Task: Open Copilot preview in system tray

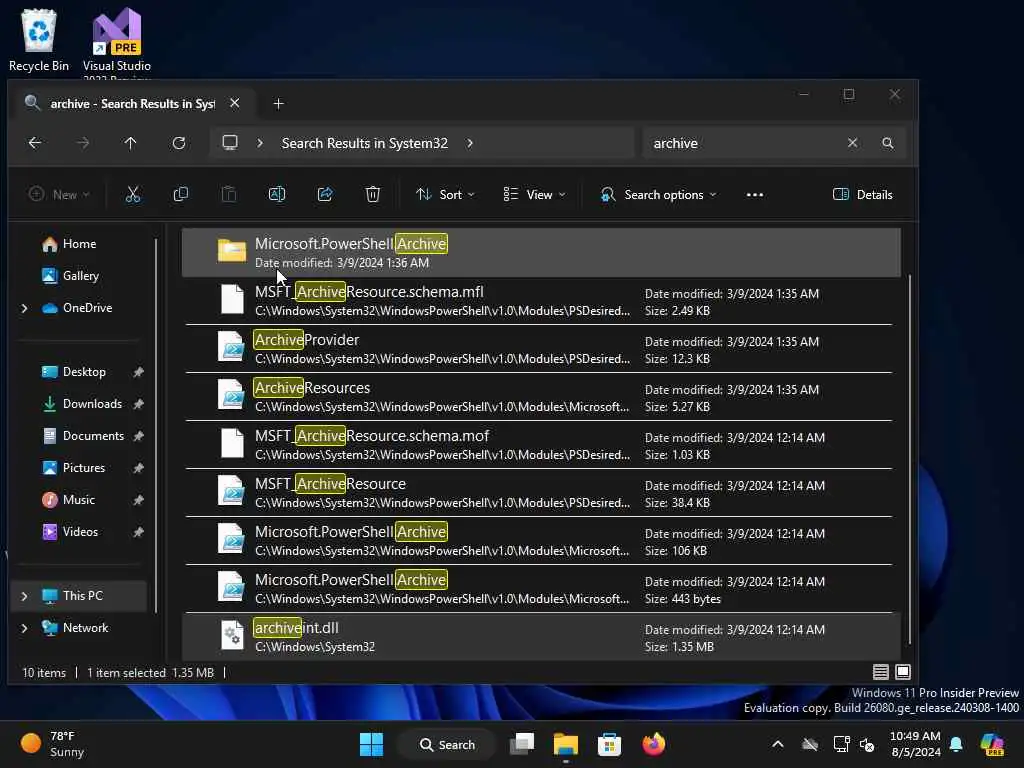Action: click(x=992, y=744)
